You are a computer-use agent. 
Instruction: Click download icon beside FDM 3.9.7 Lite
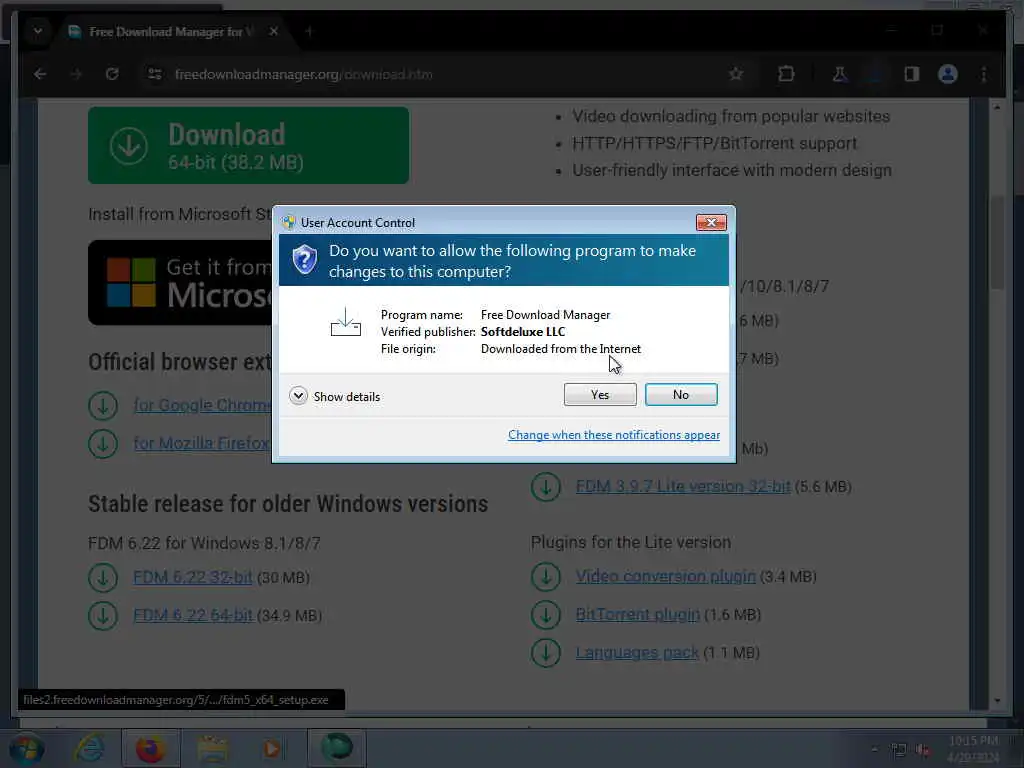[x=545, y=487]
